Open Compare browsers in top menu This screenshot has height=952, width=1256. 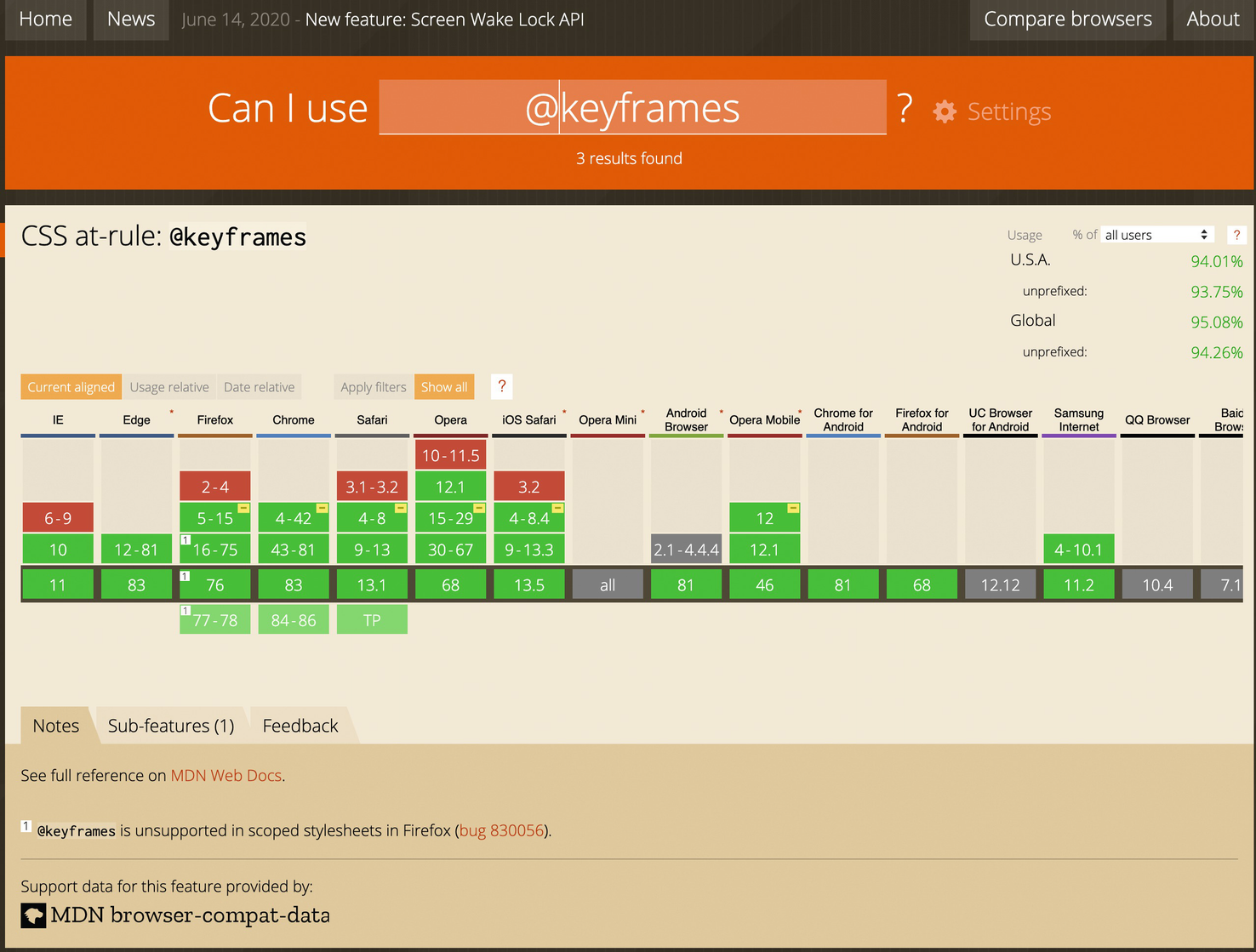(x=1067, y=20)
